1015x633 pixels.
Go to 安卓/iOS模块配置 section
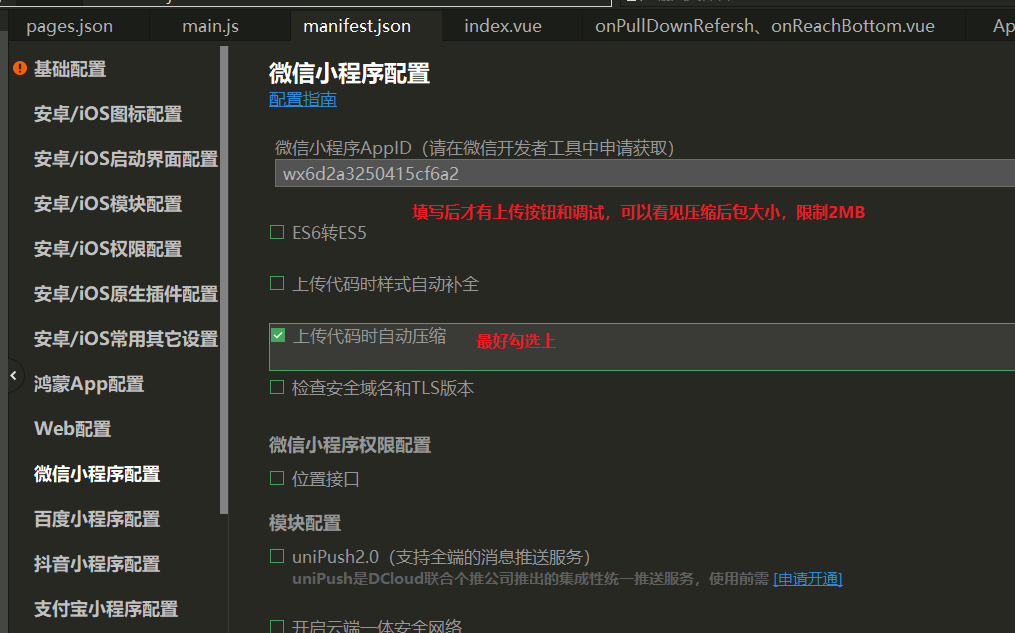pyautogui.click(x=108, y=204)
